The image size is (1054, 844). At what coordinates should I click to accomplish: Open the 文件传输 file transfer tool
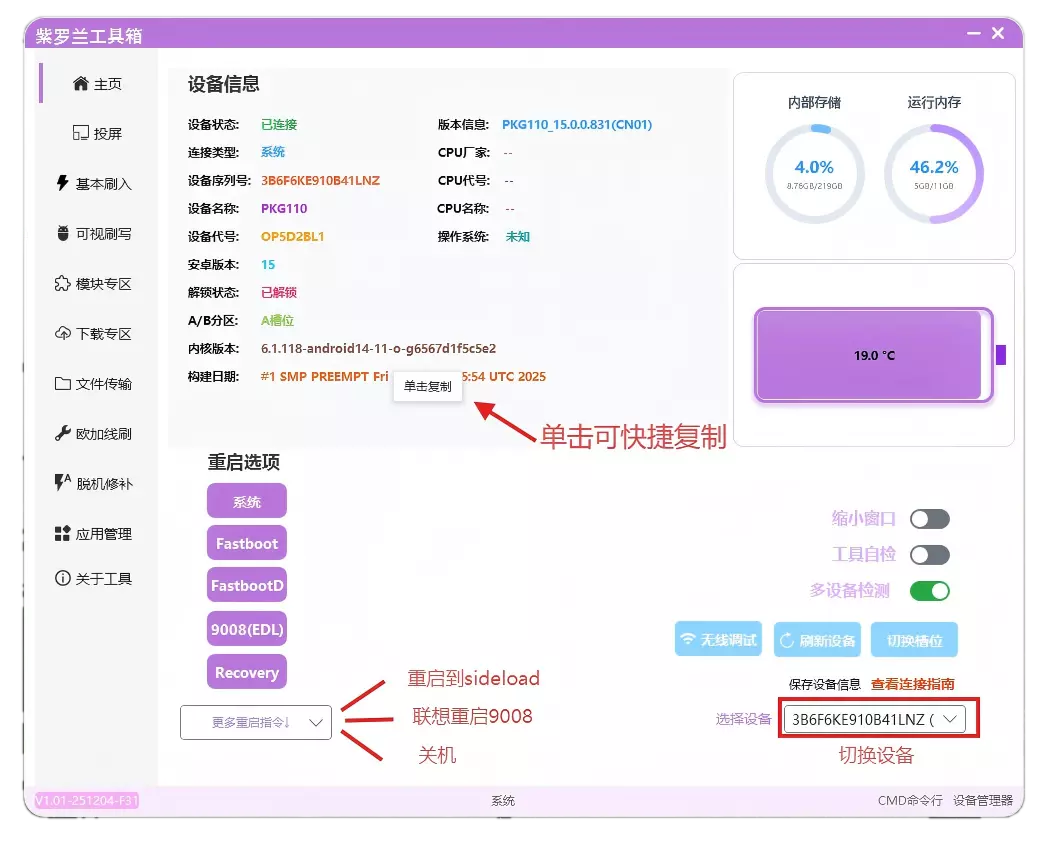pyautogui.click(x=95, y=383)
